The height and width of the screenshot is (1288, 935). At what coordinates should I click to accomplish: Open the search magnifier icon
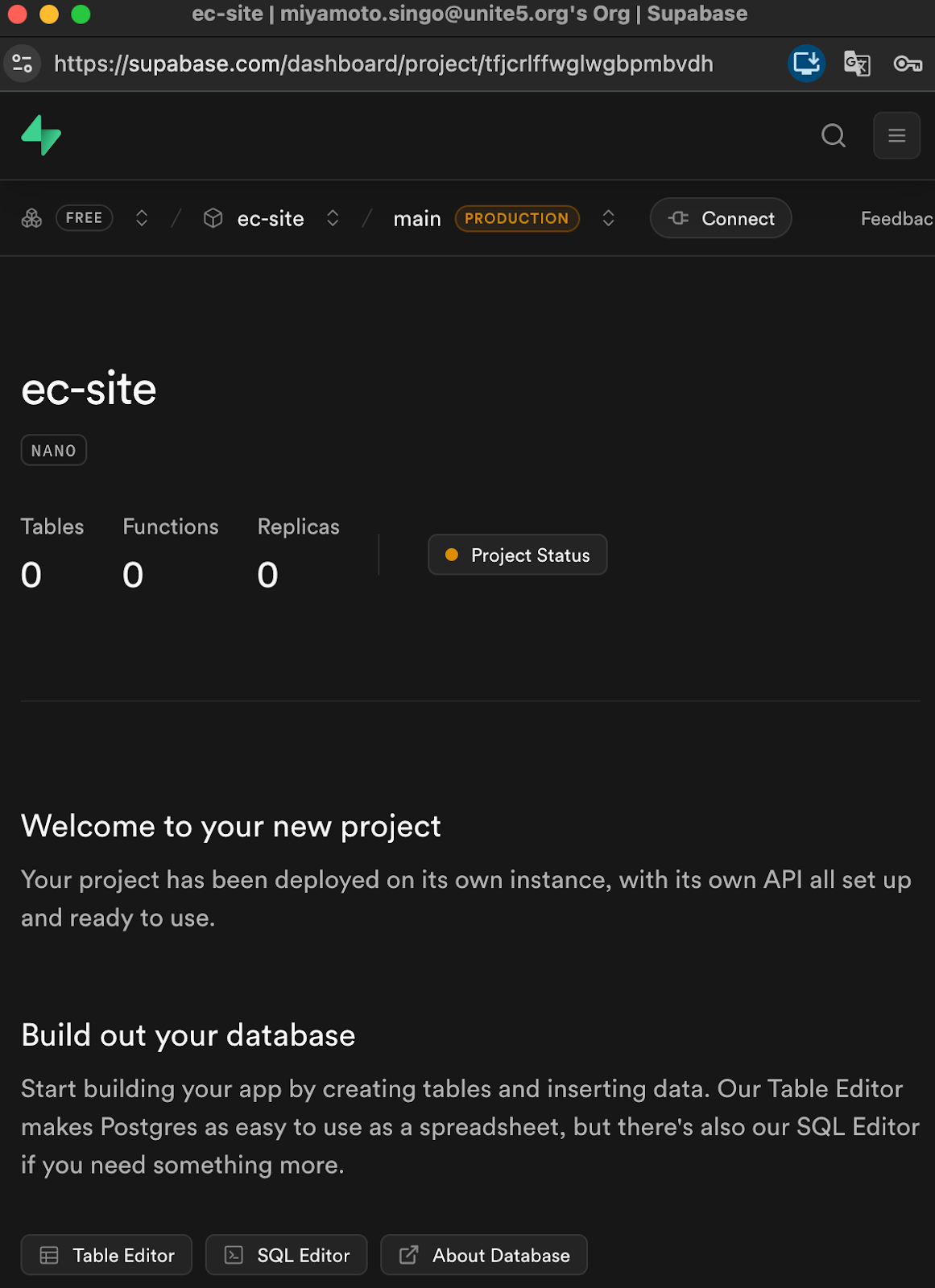coord(833,135)
